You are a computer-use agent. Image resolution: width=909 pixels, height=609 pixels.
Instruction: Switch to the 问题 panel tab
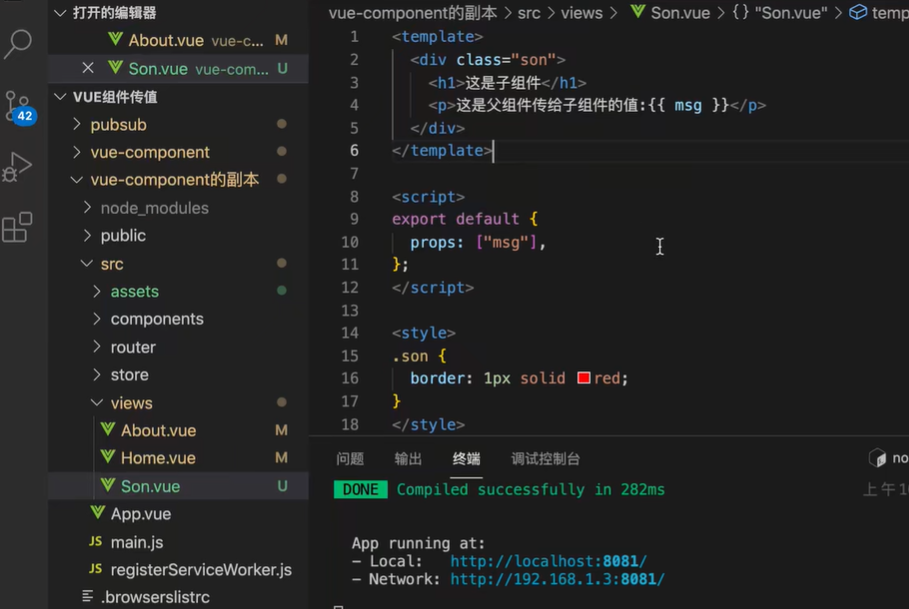coord(350,459)
